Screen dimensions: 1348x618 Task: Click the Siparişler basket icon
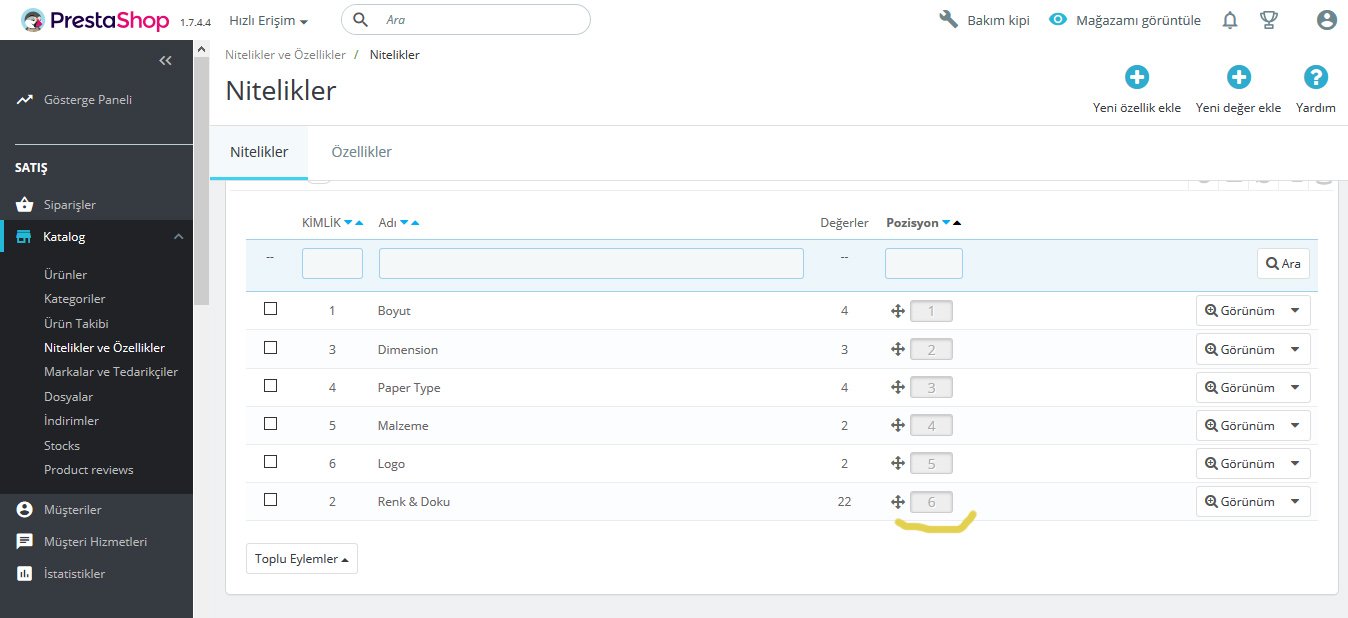point(25,204)
